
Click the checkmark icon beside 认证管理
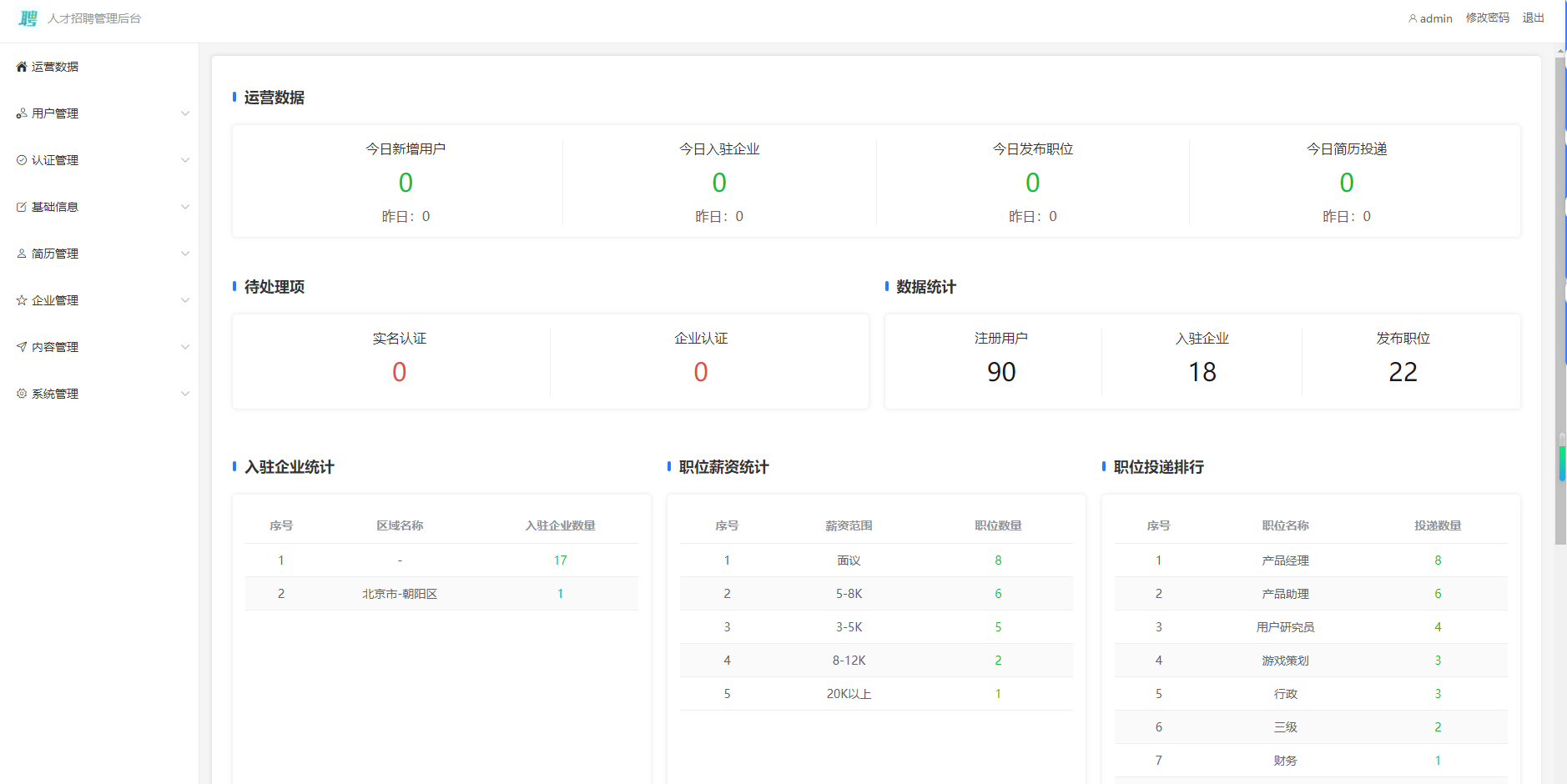click(x=22, y=160)
